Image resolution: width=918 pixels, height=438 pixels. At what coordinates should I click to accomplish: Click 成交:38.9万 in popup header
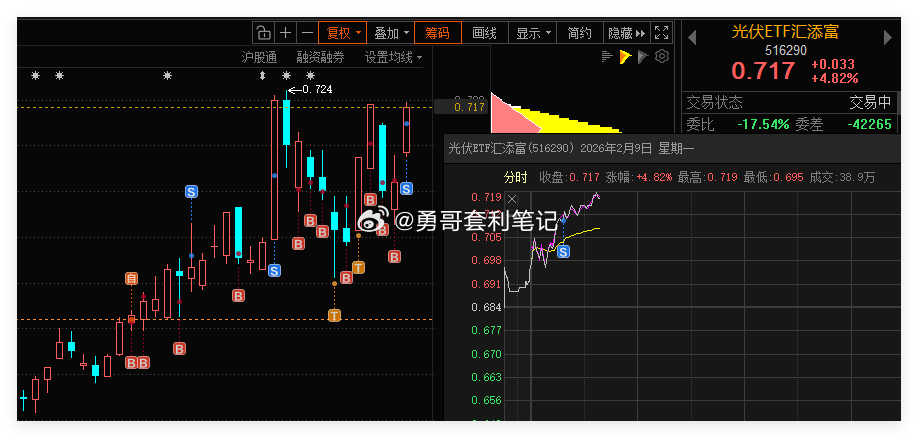(x=842, y=177)
